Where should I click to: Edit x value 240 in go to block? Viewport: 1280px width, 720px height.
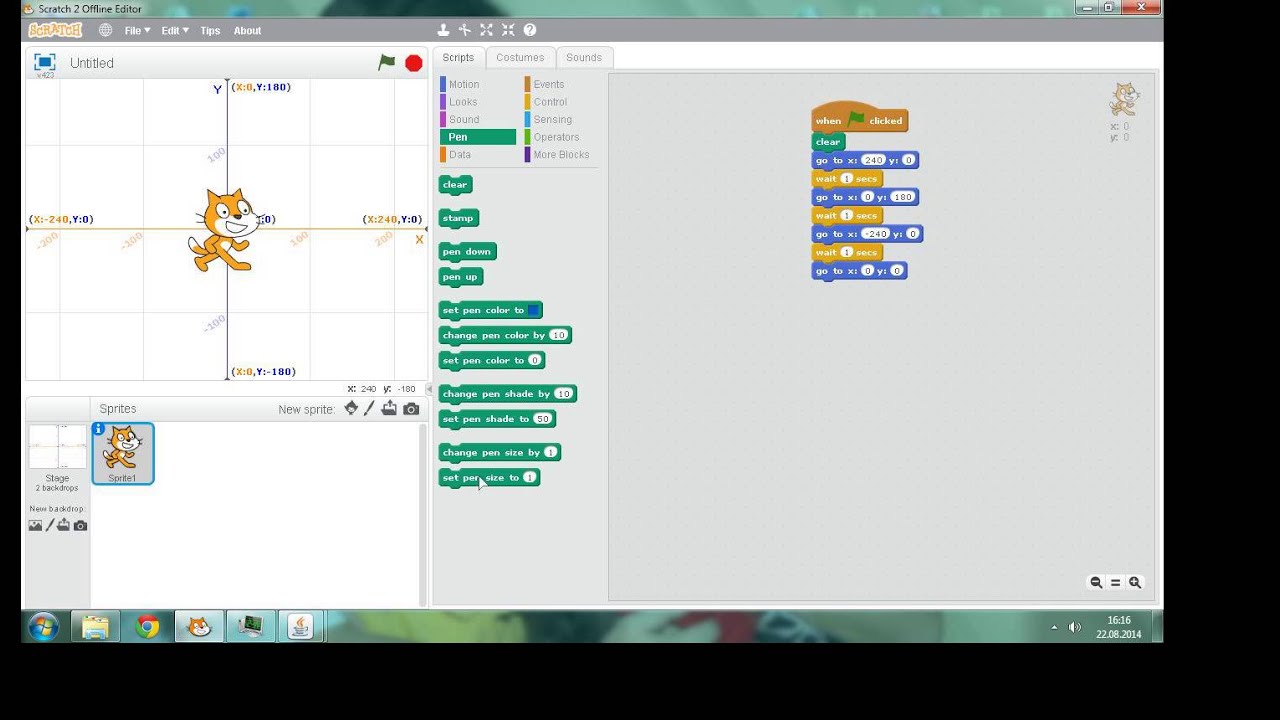tap(873, 160)
